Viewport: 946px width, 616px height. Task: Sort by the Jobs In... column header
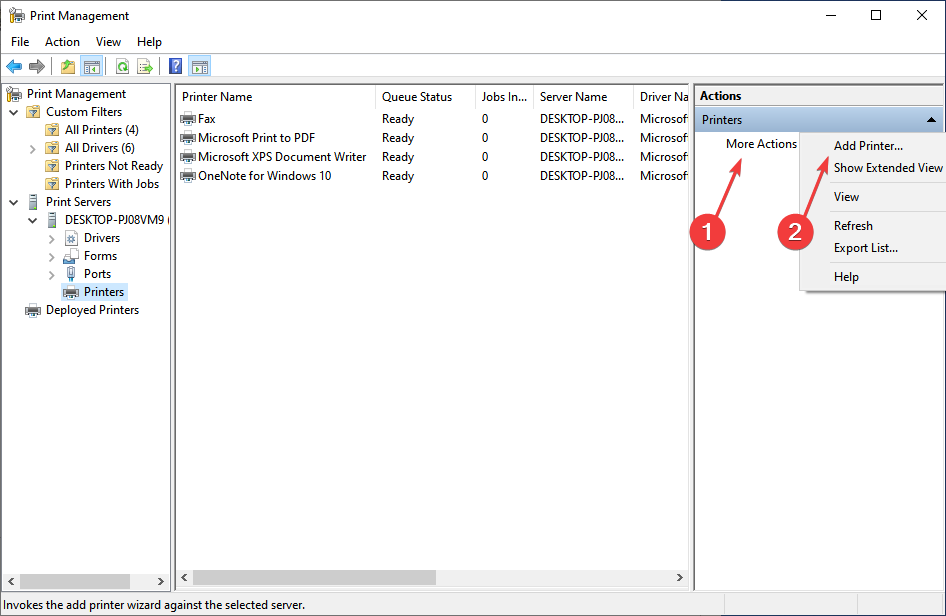pos(504,97)
